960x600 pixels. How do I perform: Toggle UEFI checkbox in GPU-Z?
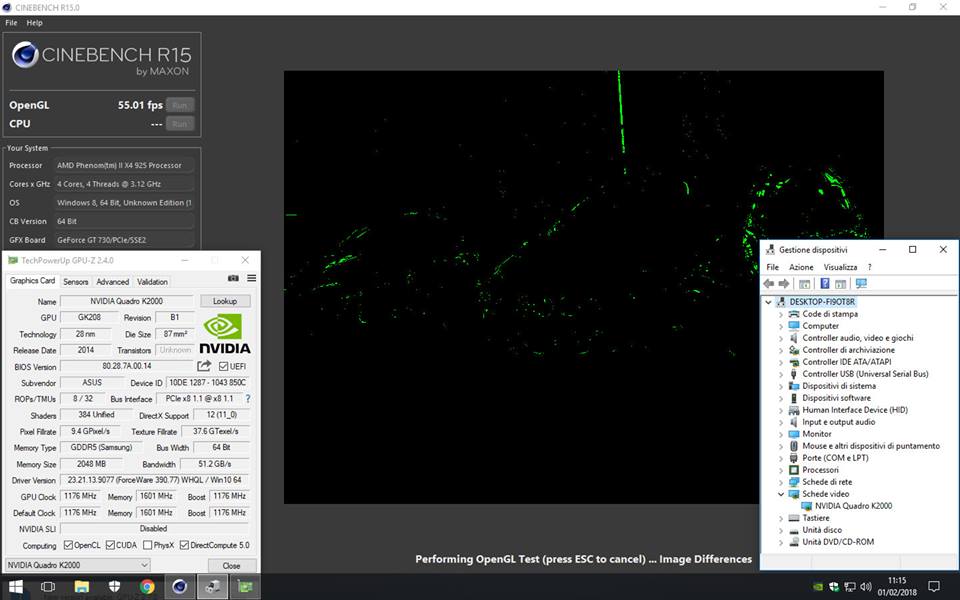pos(223,366)
